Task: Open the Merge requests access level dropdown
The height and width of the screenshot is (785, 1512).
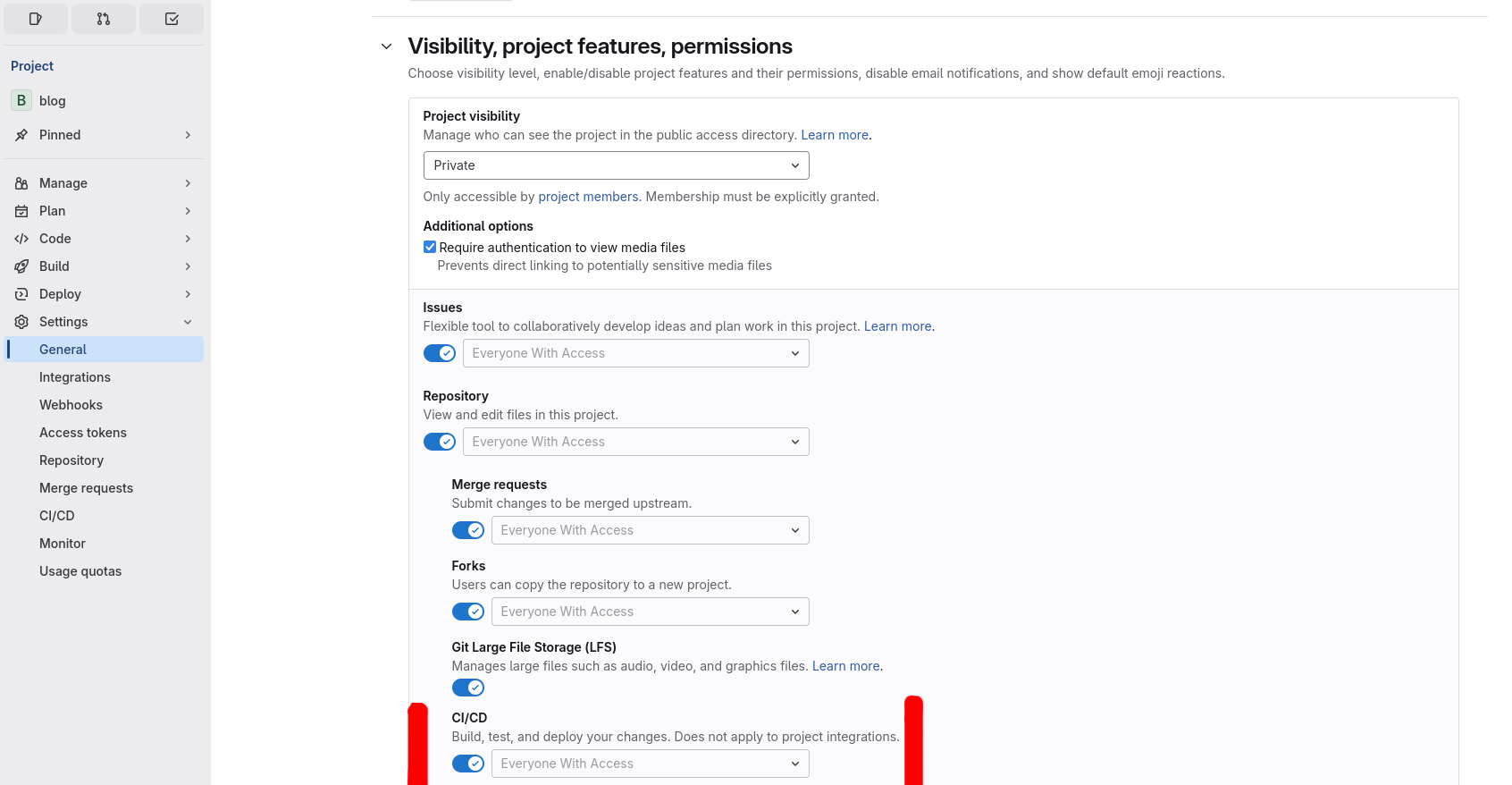Action: [650, 530]
